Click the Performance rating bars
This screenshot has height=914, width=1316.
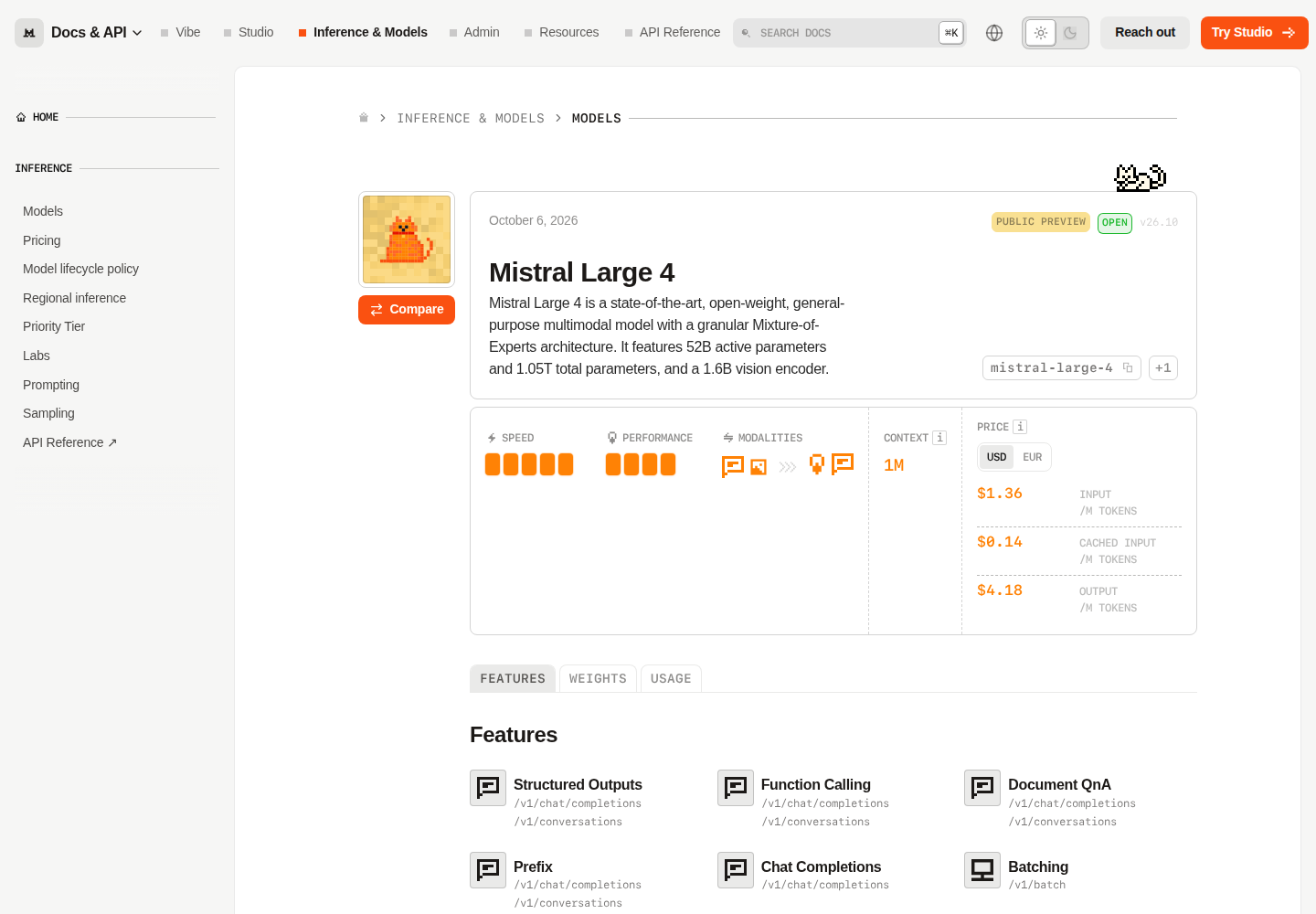pos(641,464)
